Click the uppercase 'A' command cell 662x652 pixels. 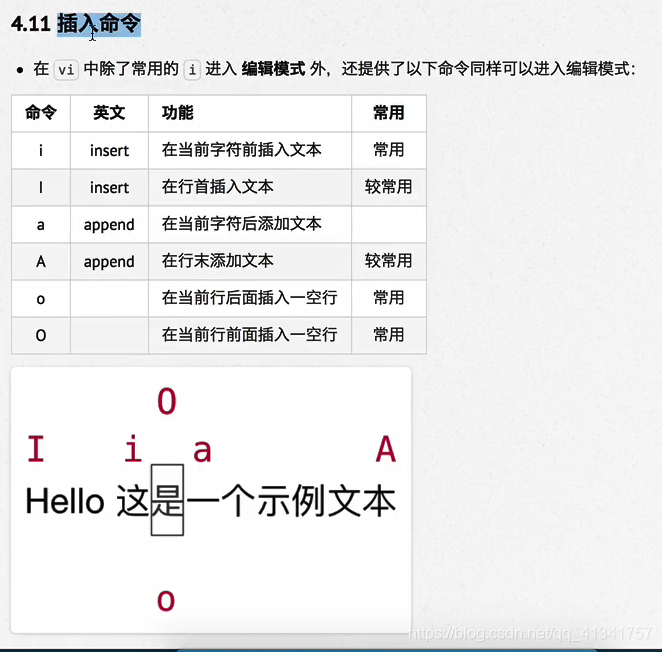pyautogui.click(x=41, y=261)
